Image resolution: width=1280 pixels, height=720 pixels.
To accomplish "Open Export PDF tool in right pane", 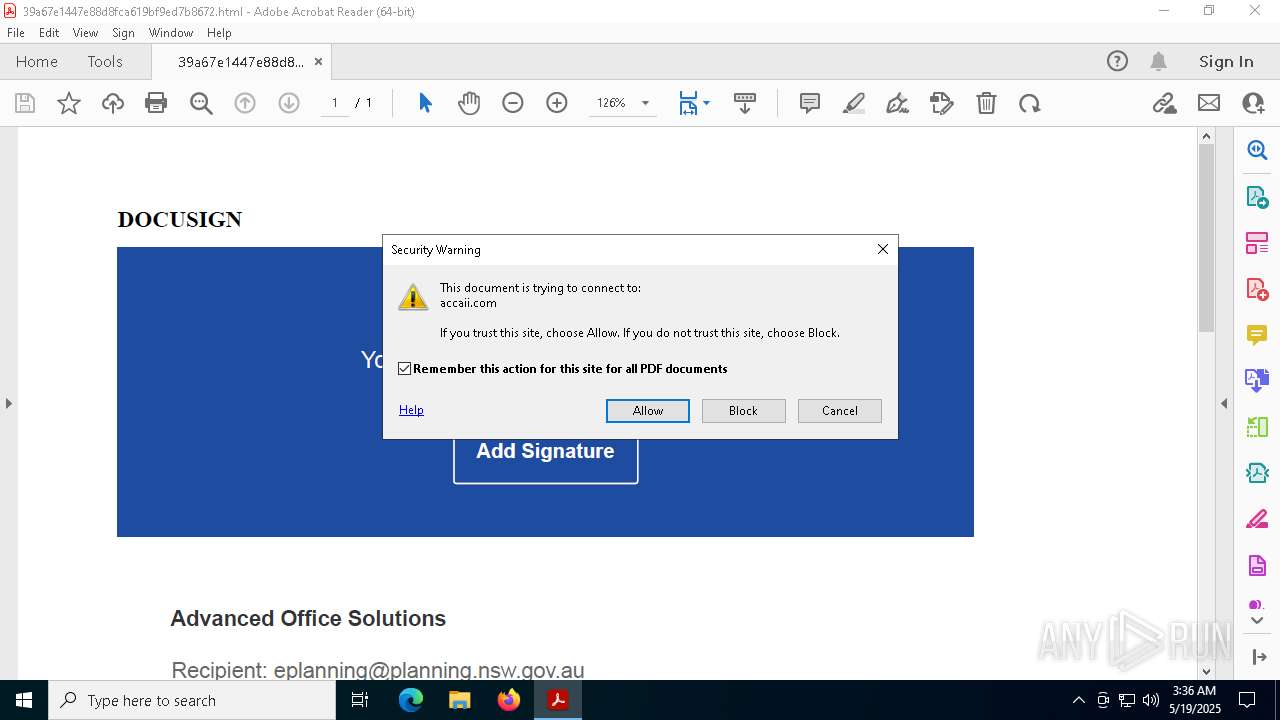I will [x=1257, y=197].
